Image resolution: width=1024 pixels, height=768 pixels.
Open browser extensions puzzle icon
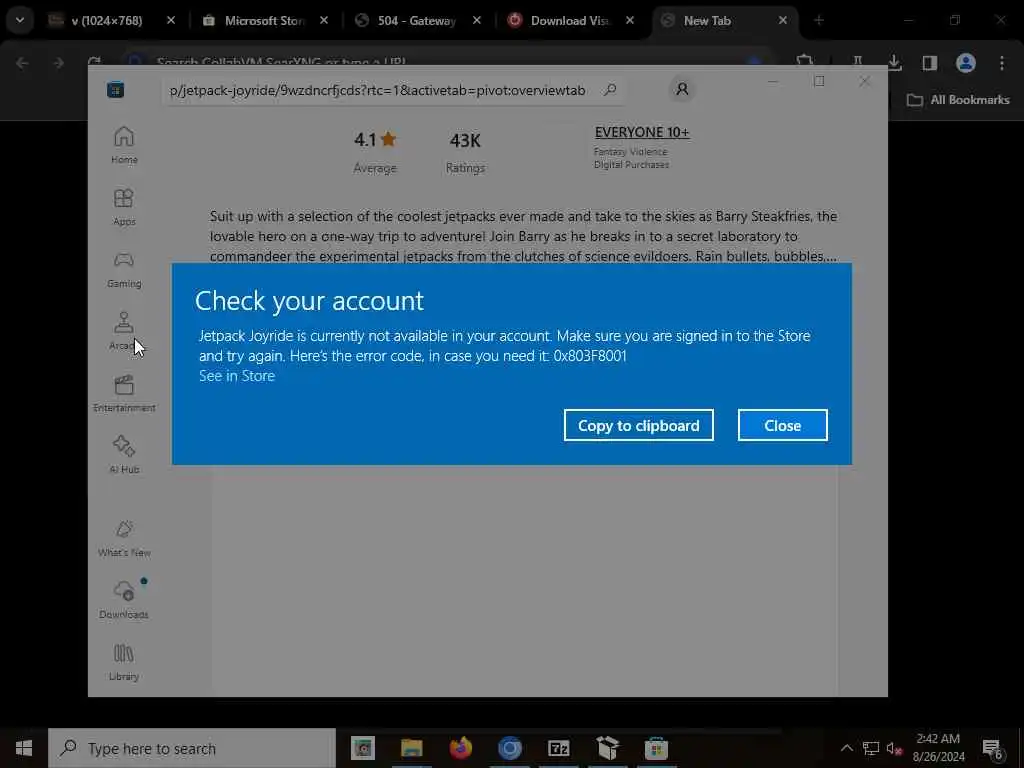805,61
